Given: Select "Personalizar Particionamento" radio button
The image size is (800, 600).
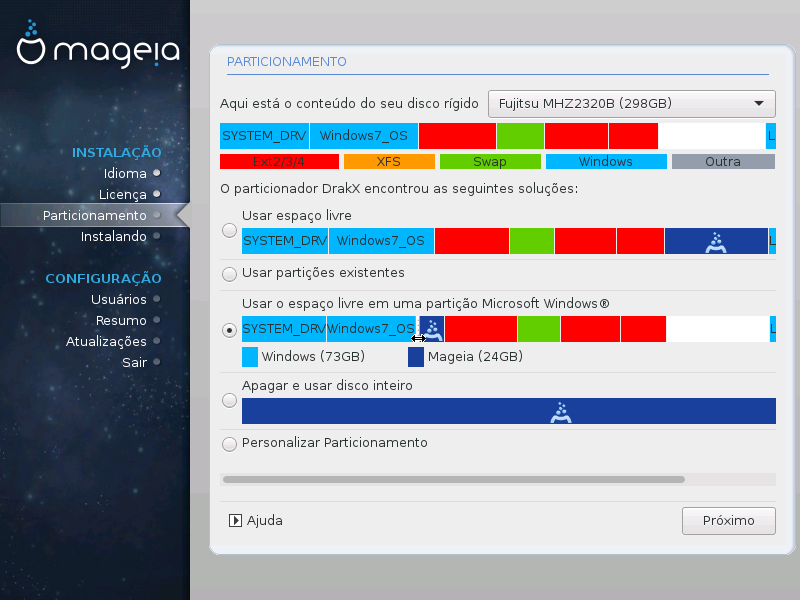Looking at the screenshot, I should (x=230, y=443).
